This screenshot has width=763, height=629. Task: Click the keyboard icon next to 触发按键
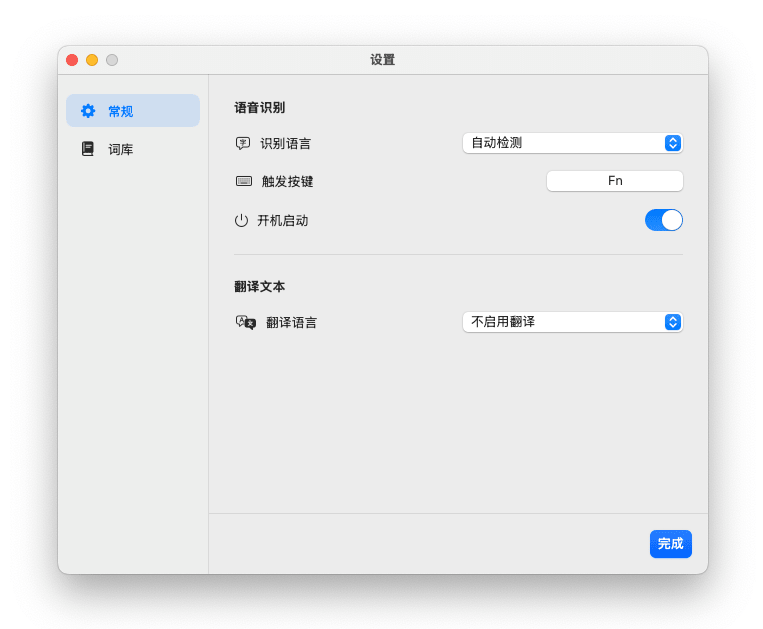pyautogui.click(x=244, y=181)
